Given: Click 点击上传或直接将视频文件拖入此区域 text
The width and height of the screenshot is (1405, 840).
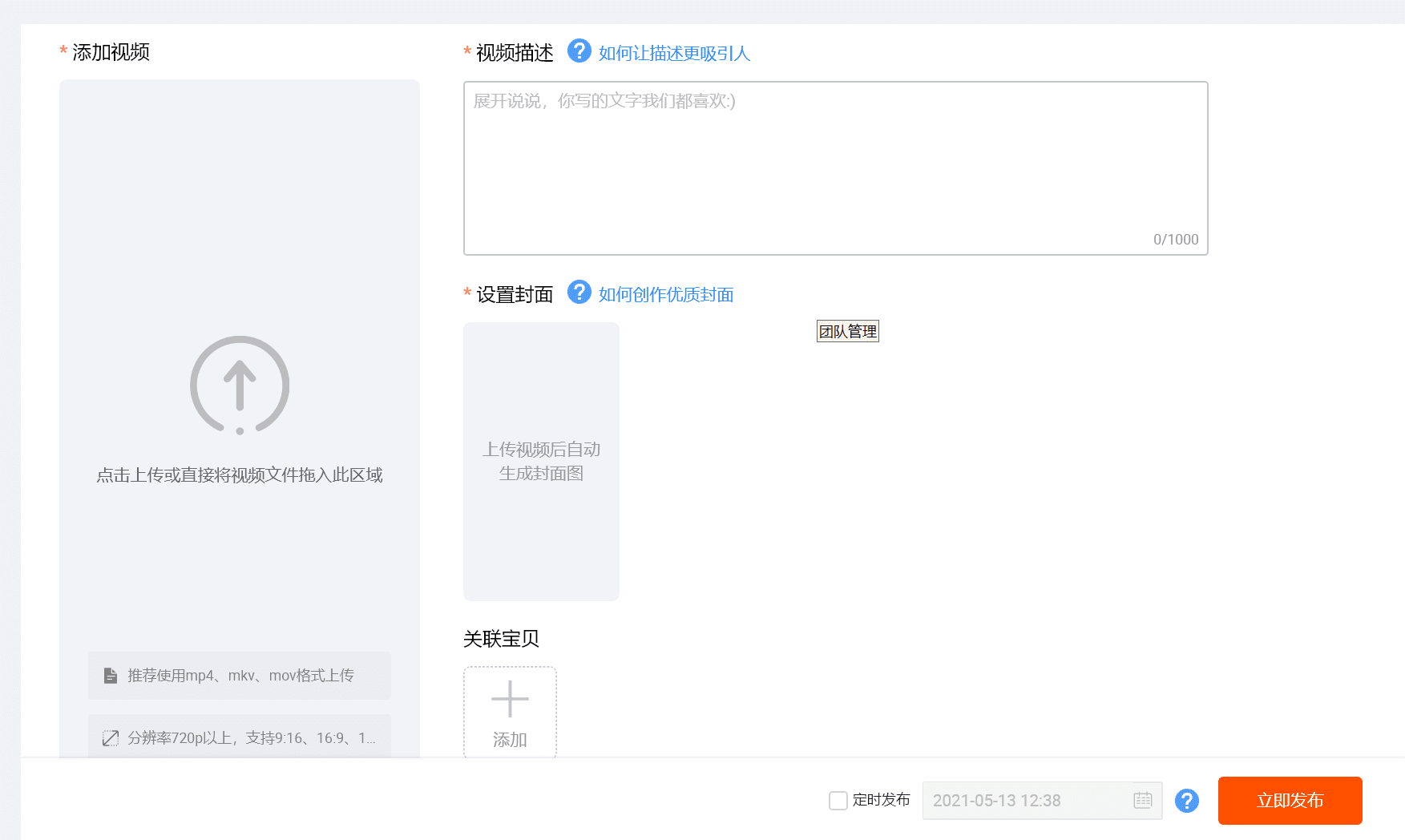Looking at the screenshot, I should (x=240, y=475).
